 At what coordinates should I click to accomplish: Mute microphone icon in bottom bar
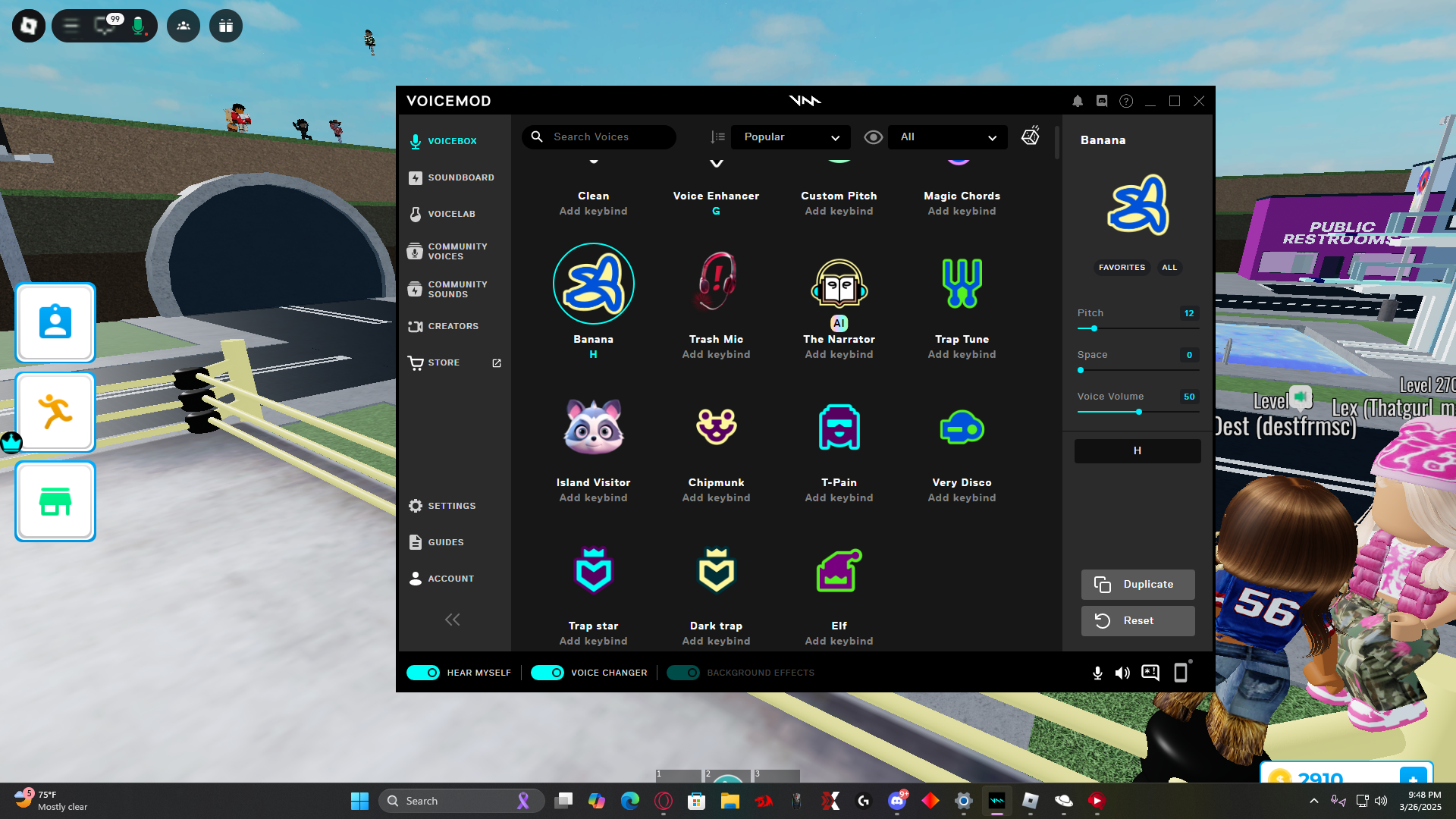point(1097,673)
